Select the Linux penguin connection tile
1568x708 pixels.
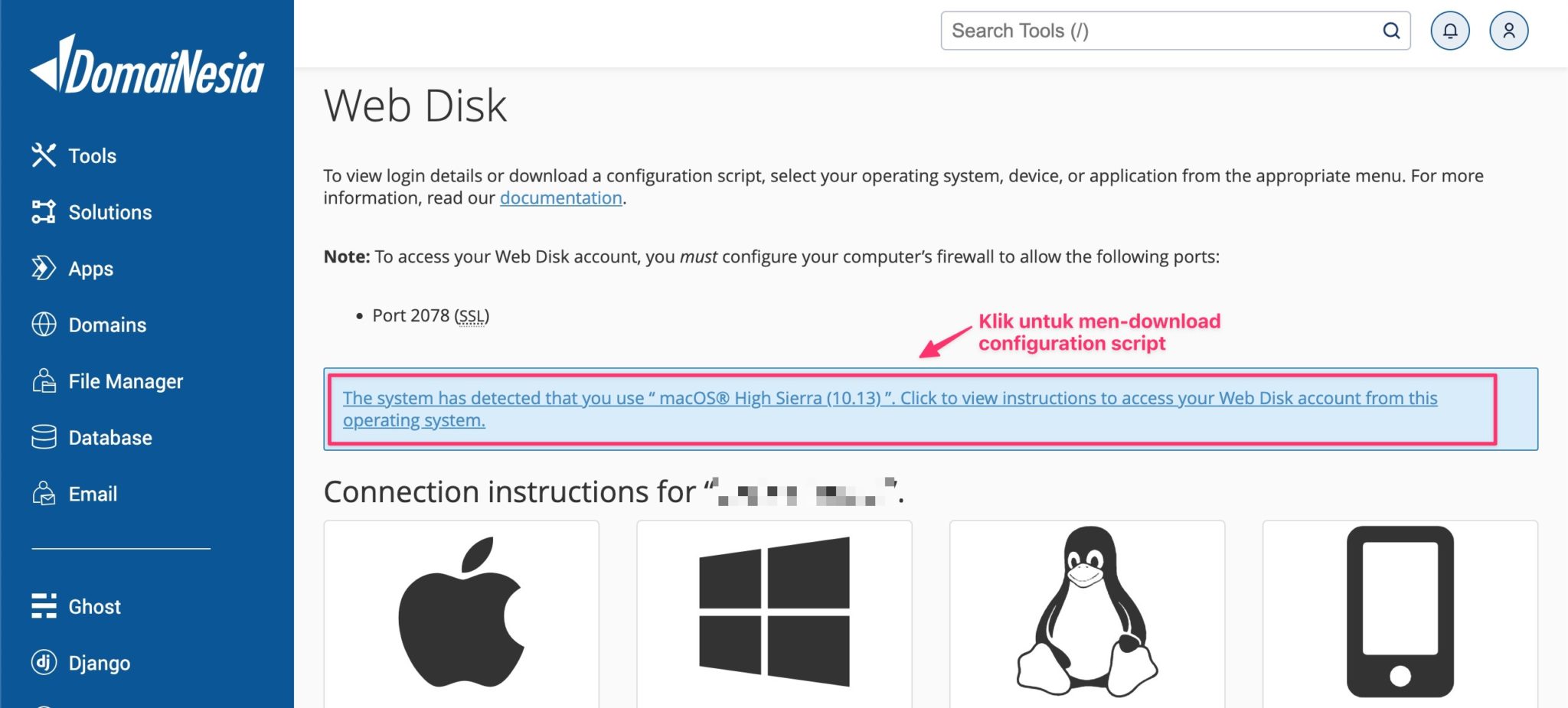[1087, 612]
